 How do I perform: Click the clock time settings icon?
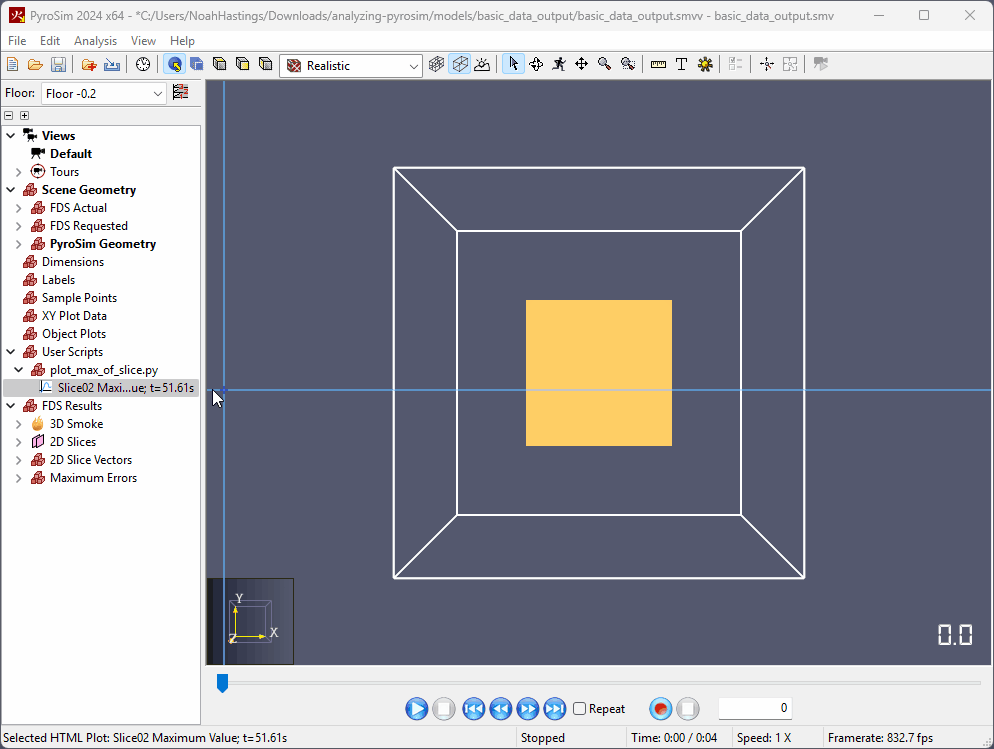point(143,65)
